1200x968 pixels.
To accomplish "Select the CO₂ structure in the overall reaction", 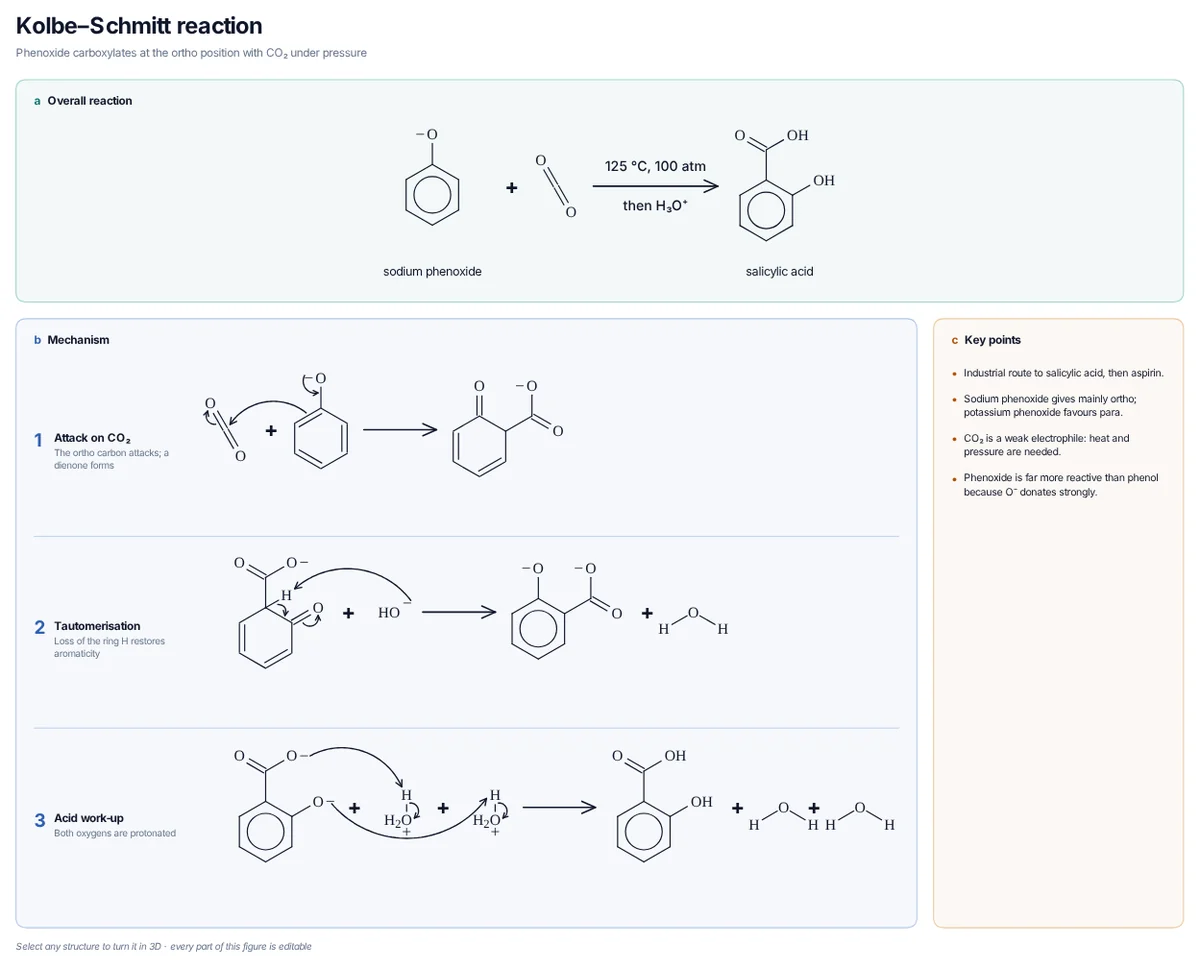I will pos(556,186).
